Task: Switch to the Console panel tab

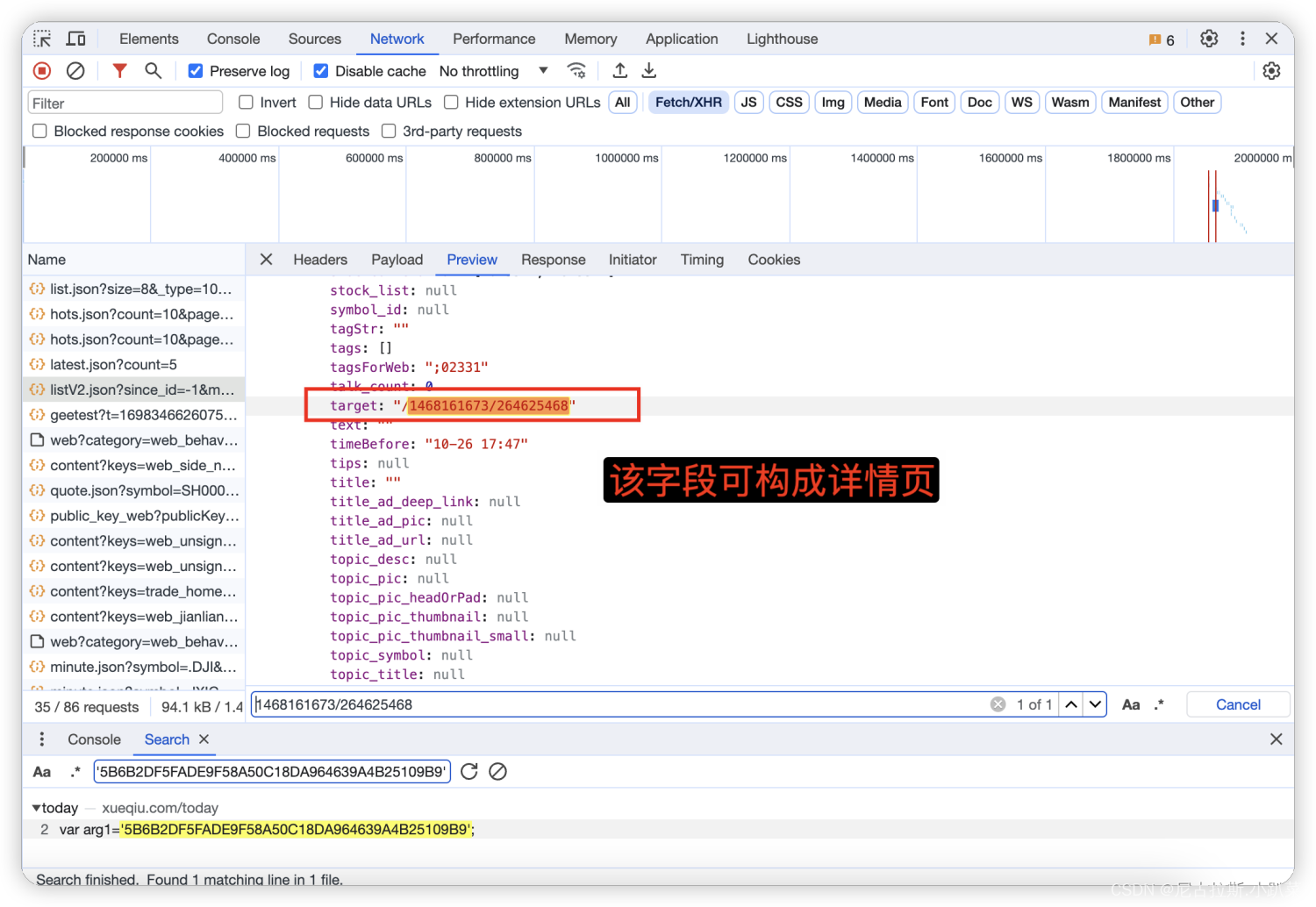Action: coord(233,39)
